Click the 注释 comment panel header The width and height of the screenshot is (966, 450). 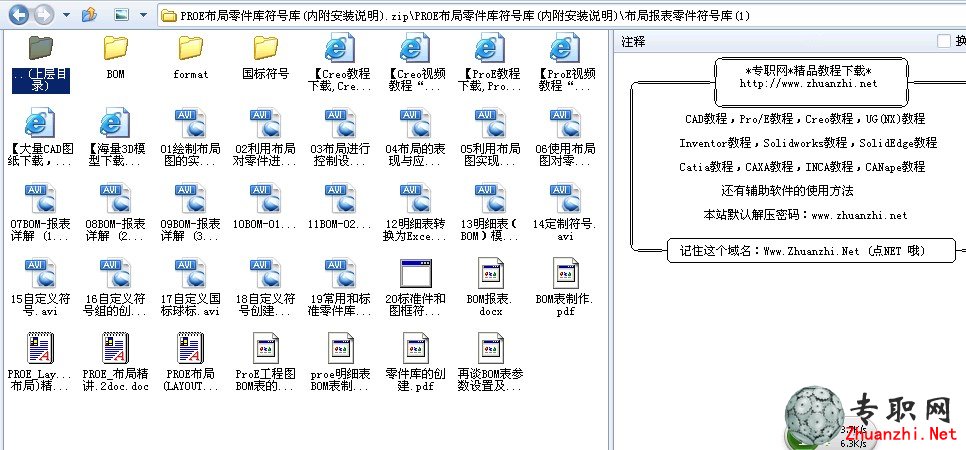point(789,41)
